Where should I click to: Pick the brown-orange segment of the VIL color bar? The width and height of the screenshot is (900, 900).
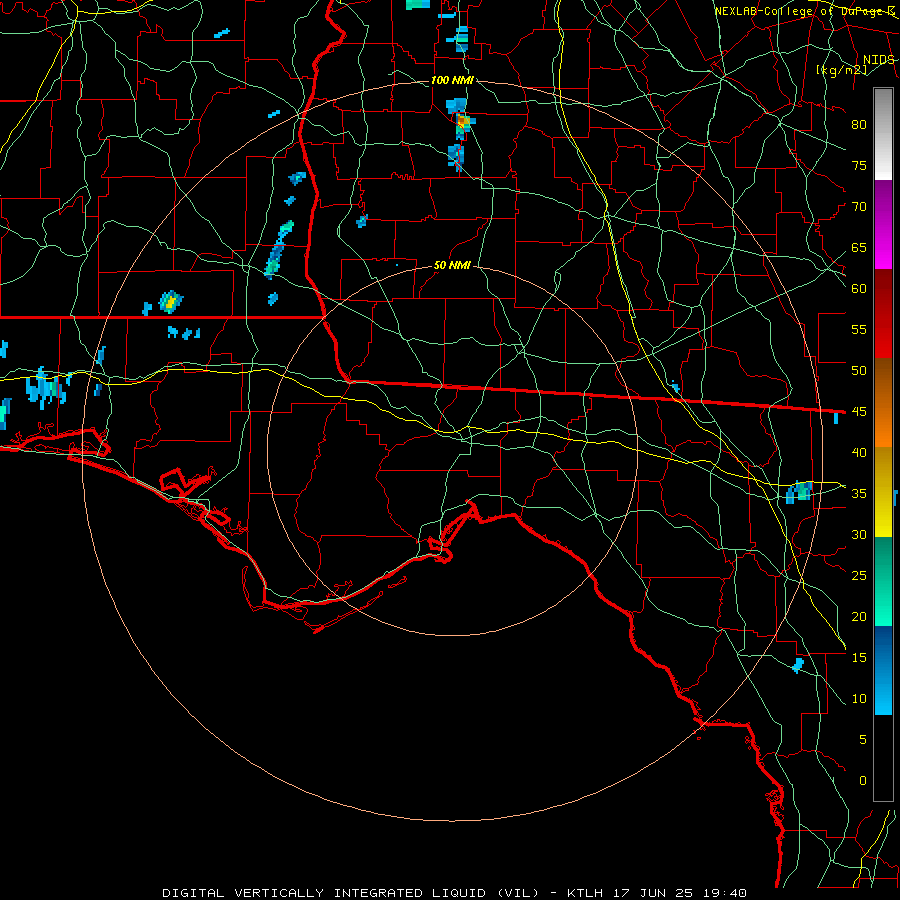point(883,402)
